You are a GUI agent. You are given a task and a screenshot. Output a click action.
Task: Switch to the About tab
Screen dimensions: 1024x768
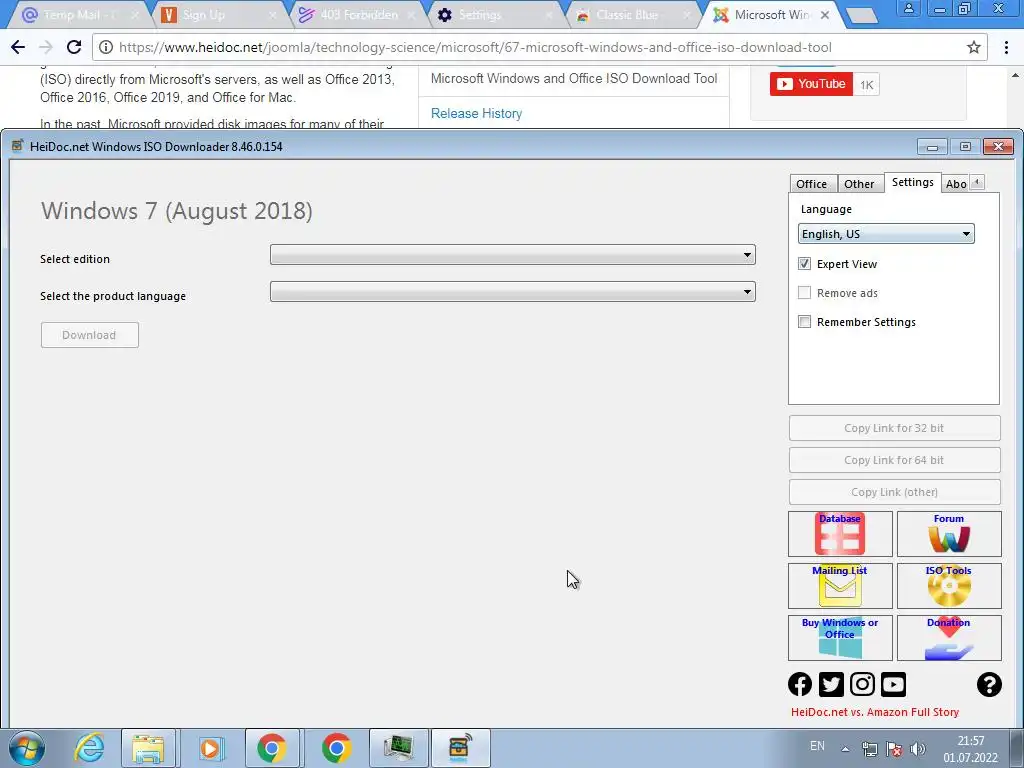pos(956,184)
